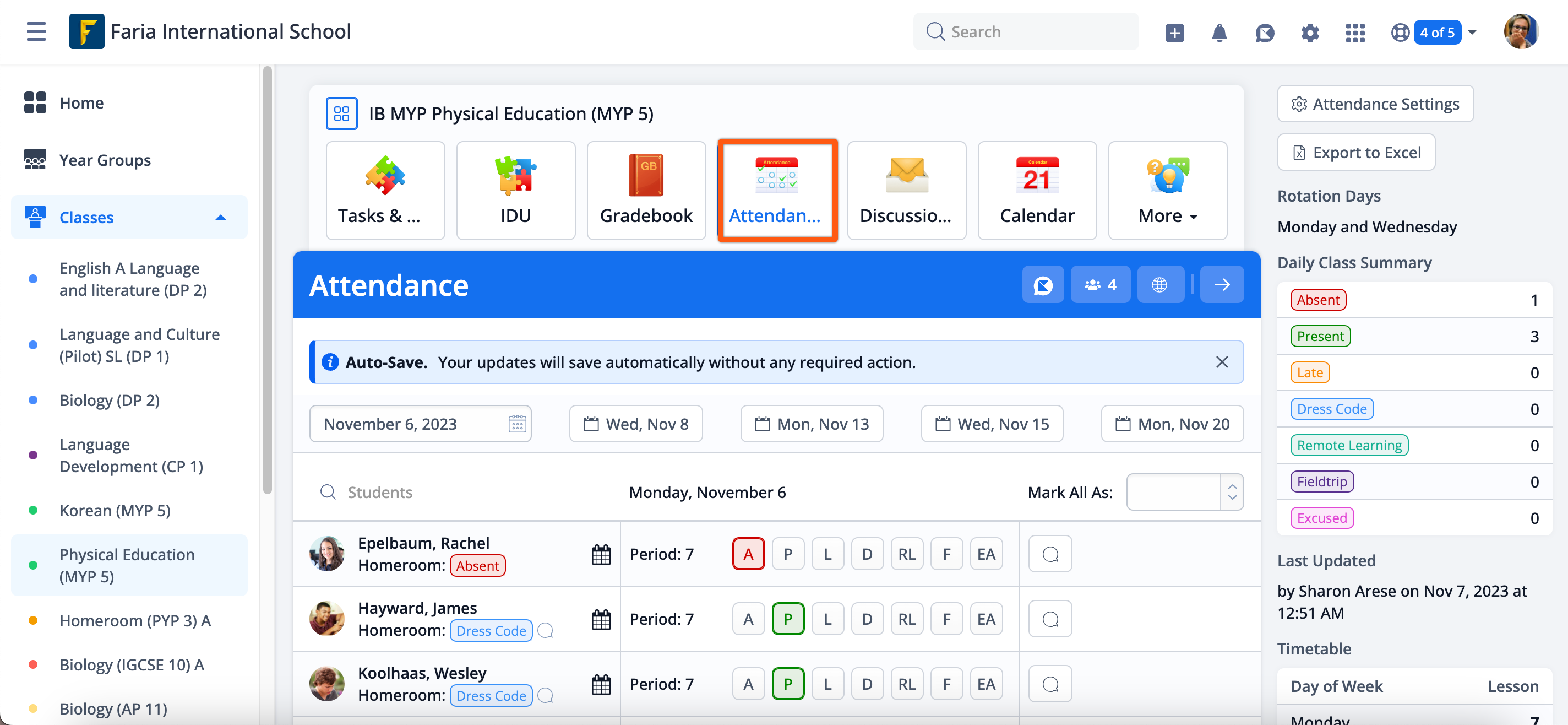Click the Faria school logo icon
Screen dimensions: 1568x725
click(86, 32)
